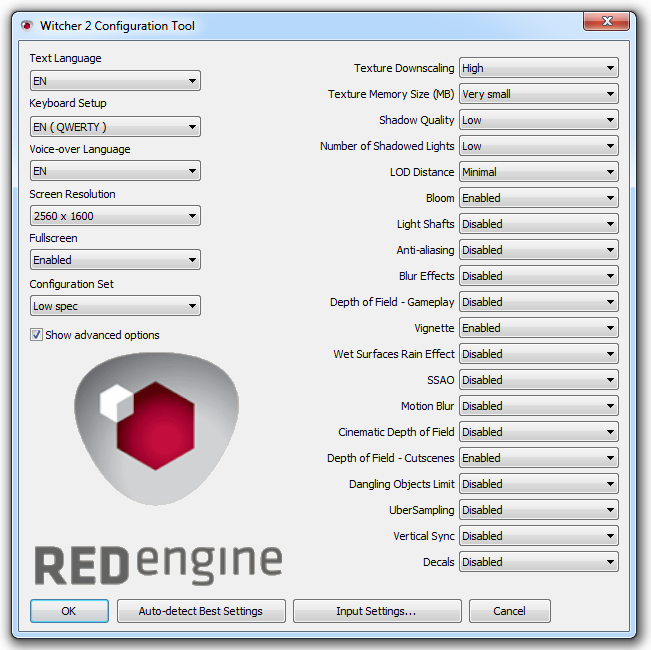Open the Light Shafts dropdown
The width and height of the screenshot is (651, 650).
tap(538, 224)
